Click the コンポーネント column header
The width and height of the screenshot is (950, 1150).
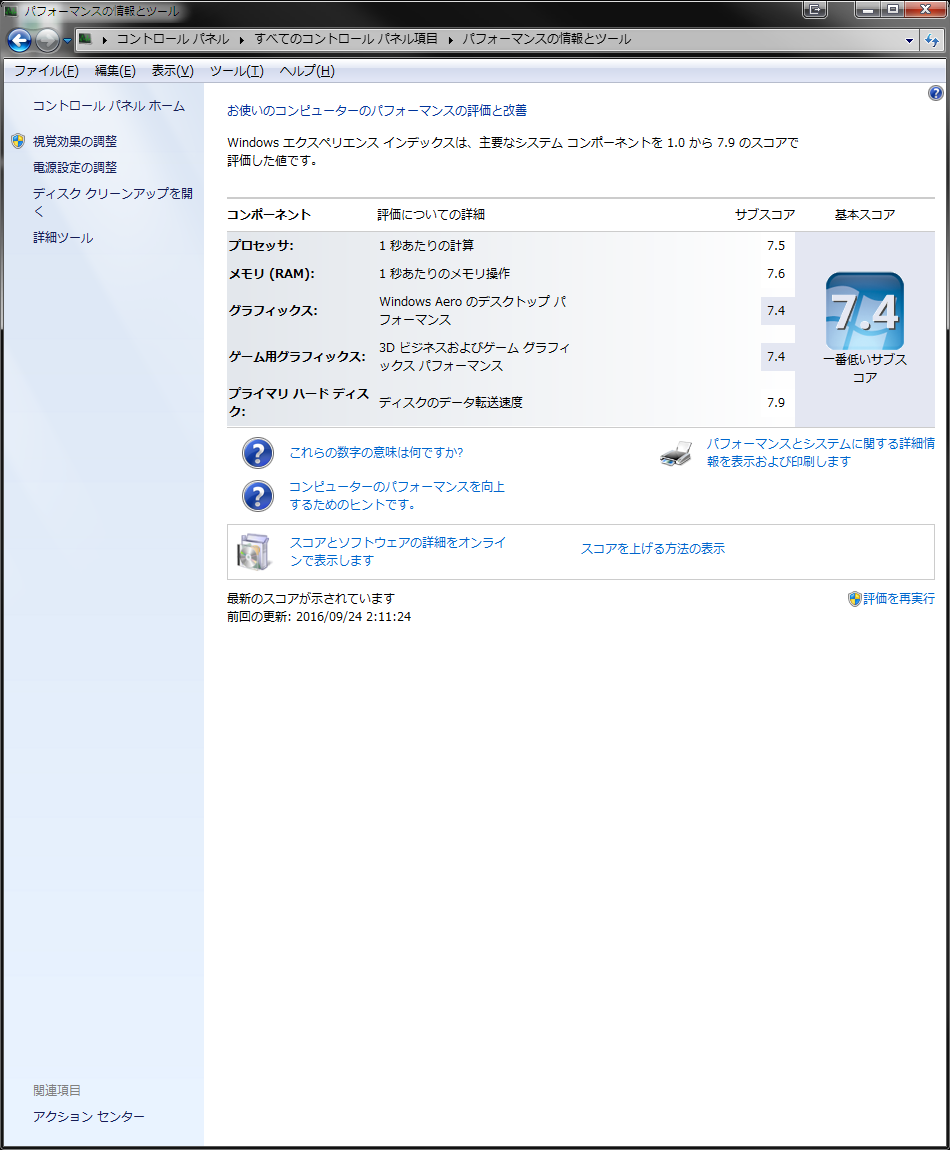(x=269, y=215)
